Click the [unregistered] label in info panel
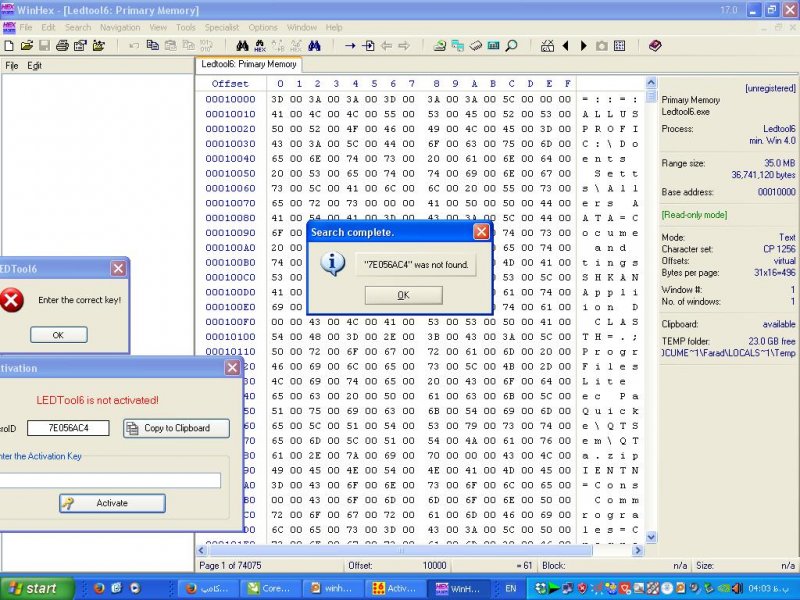The width and height of the screenshot is (800, 600). point(770,88)
